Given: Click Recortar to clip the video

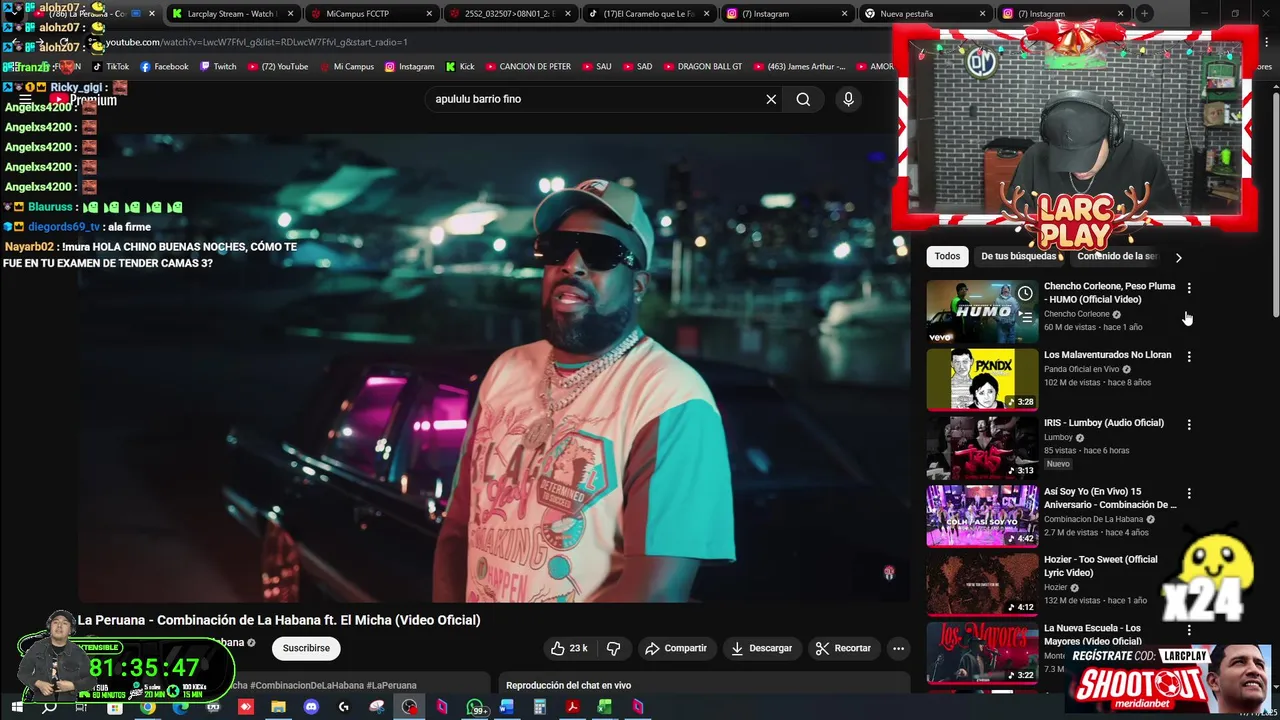Looking at the screenshot, I should coord(843,648).
